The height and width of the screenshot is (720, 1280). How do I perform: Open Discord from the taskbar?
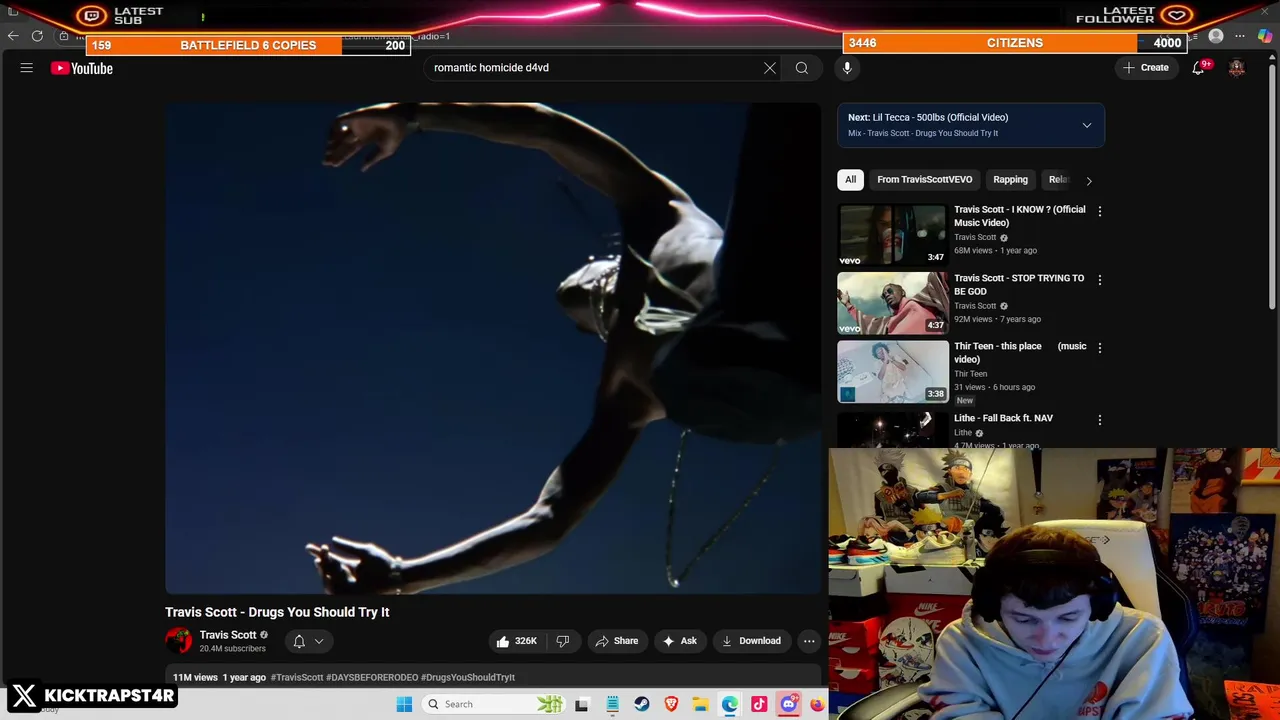(788, 704)
